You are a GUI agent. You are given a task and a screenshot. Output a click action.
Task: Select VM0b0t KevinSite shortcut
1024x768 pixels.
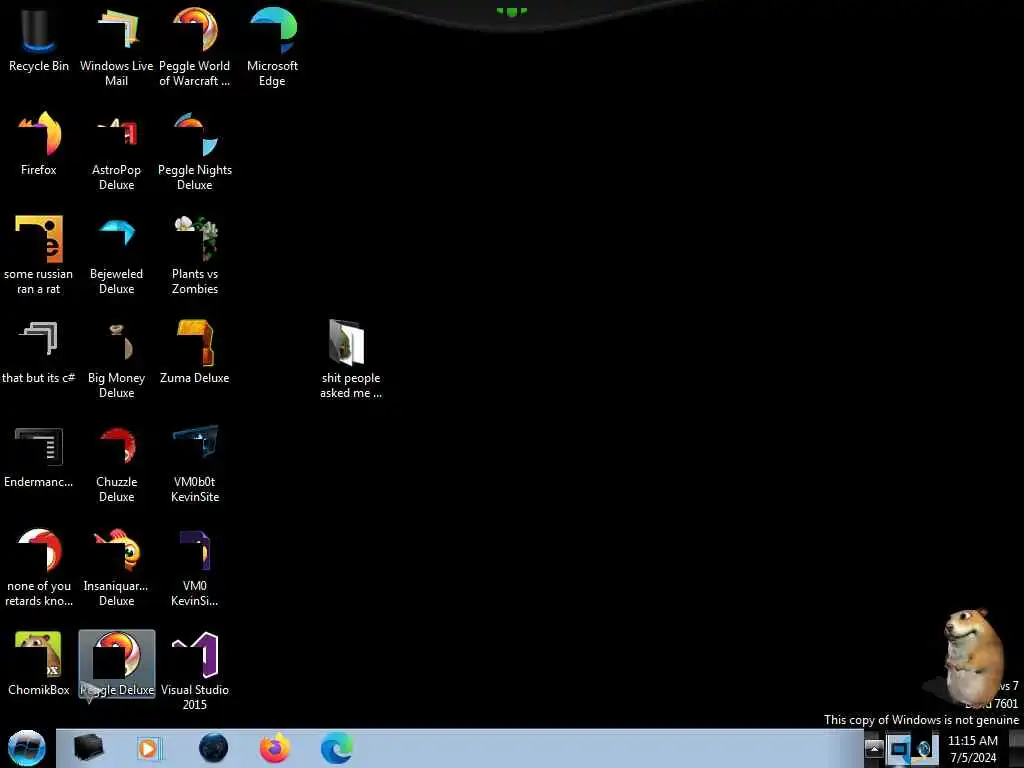pos(195,464)
